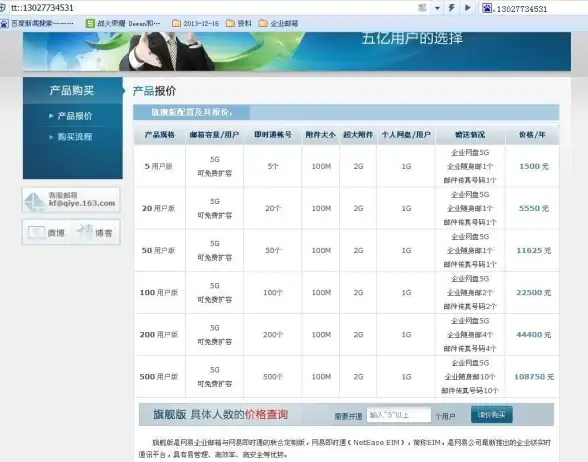Image resolution: width=588 pixels, height=462 pixels.
Task: Open the 百度新闻搜索 bookmark
Action: click(37, 23)
